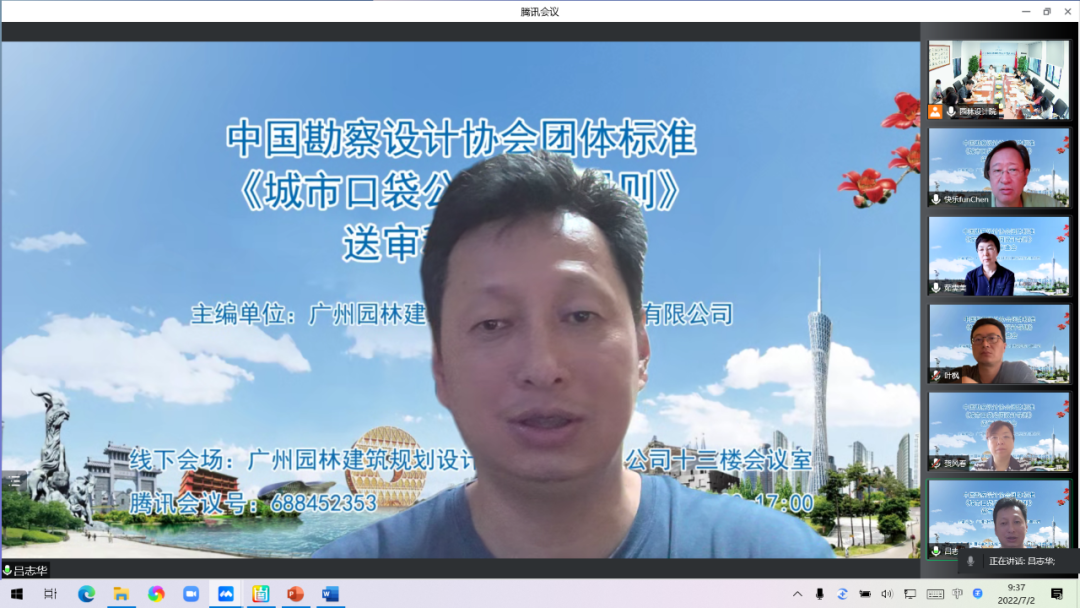Click the sync tray icon
Image resolution: width=1080 pixels, height=608 pixels.
[x=842, y=594]
